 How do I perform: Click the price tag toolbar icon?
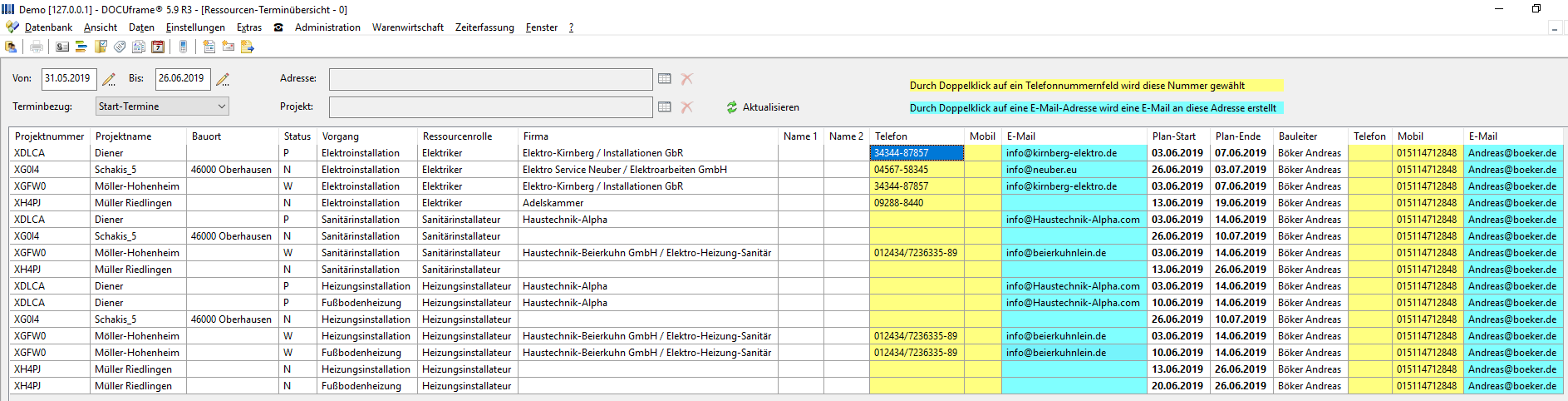[x=120, y=47]
